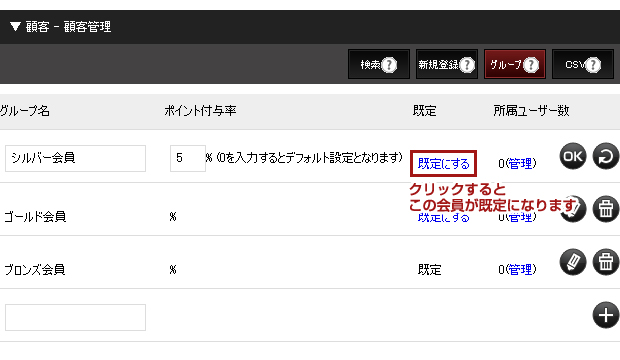Open help icon on グループ tab

531,64
